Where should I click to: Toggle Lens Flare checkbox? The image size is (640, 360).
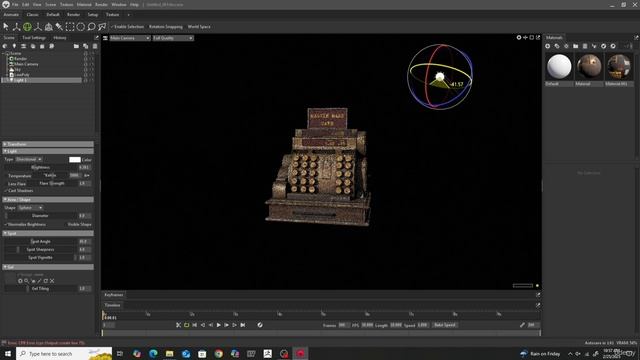pyautogui.click(x=16, y=184)
